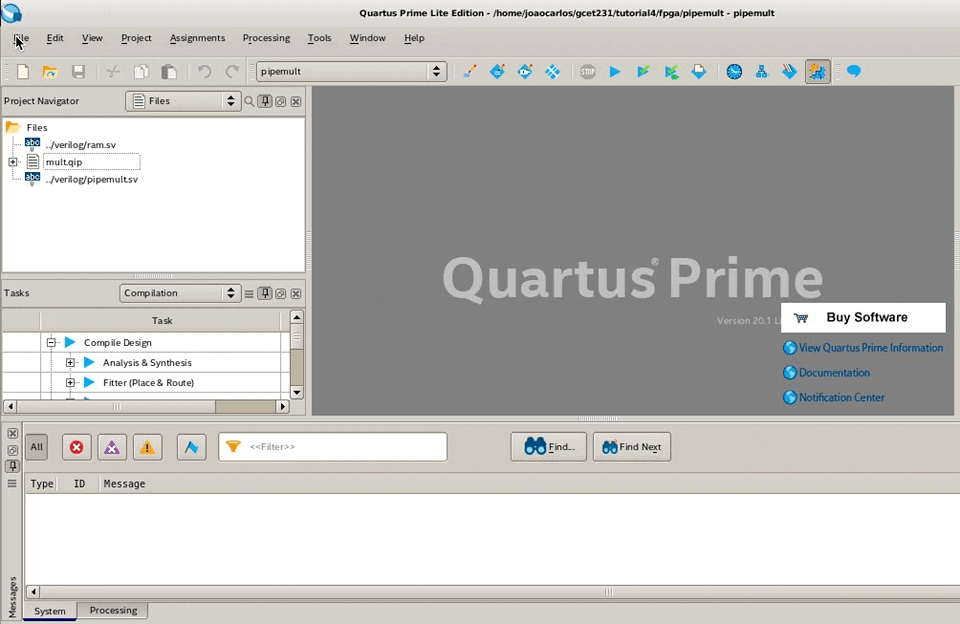Pin the Messages panel
The image size is (960, 624).
pyautogui.click(x=12, y=466)
